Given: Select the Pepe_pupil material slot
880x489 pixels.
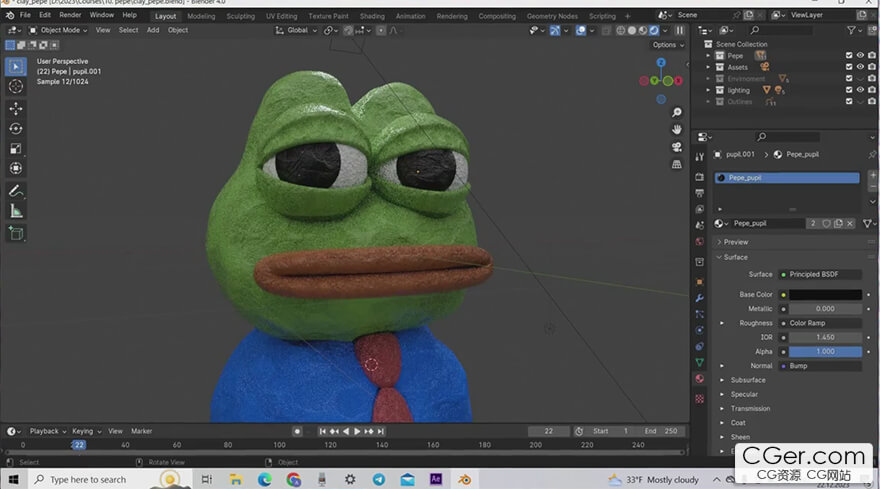Looking at the screenshot, I should tap(787, 178).
